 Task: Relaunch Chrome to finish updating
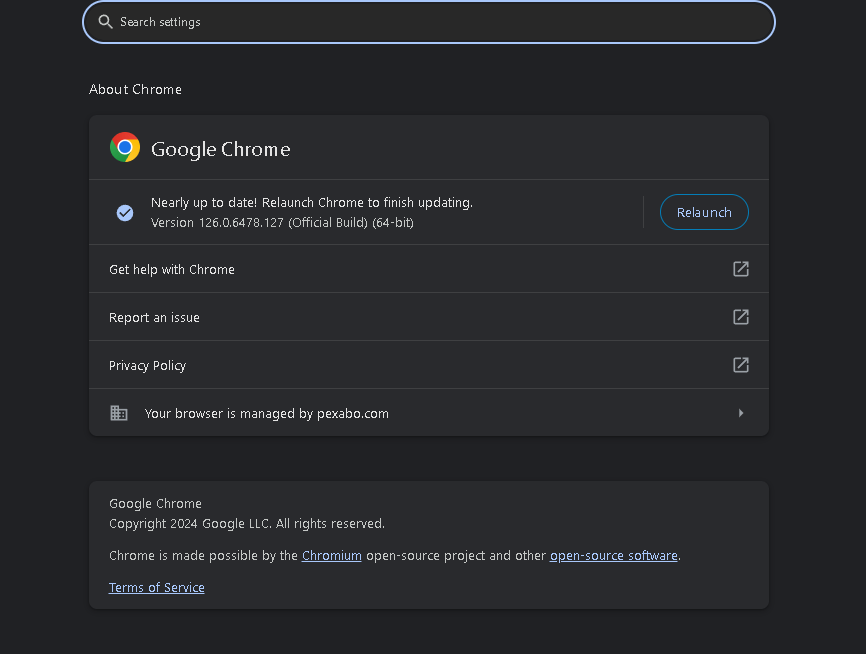point(704,212)
